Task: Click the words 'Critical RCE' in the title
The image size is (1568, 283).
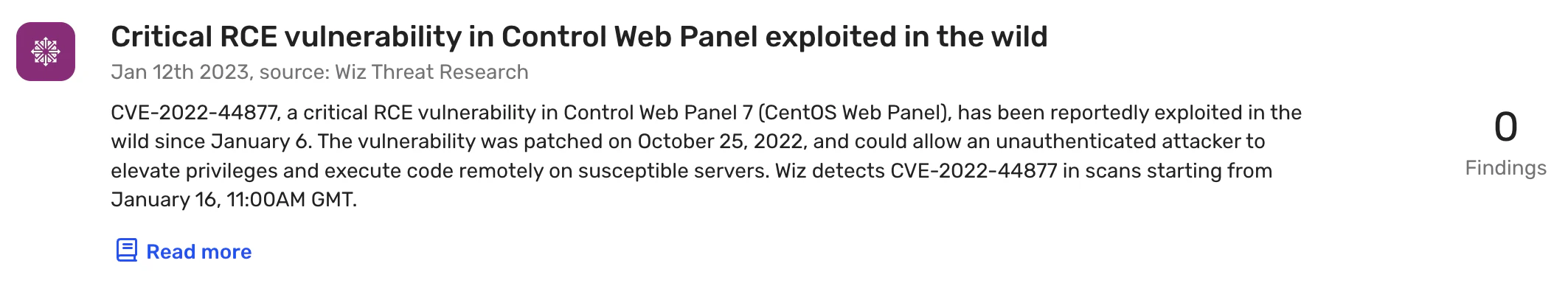Action: 193,37
